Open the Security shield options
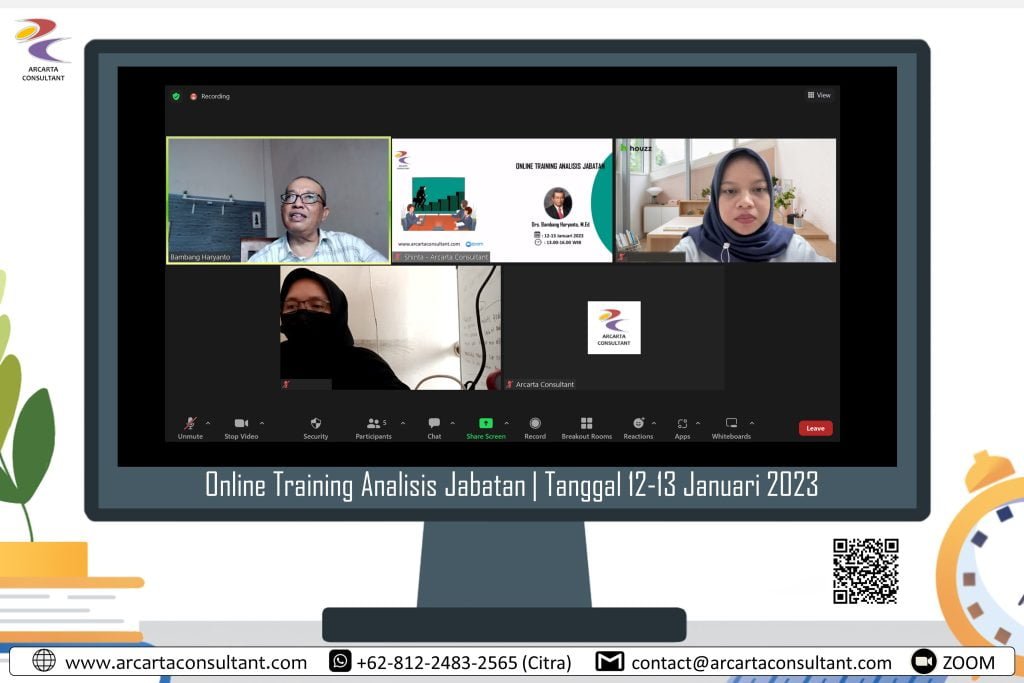Image resolution: width=1024 pixels, height=683 pixels. point(316,424)
